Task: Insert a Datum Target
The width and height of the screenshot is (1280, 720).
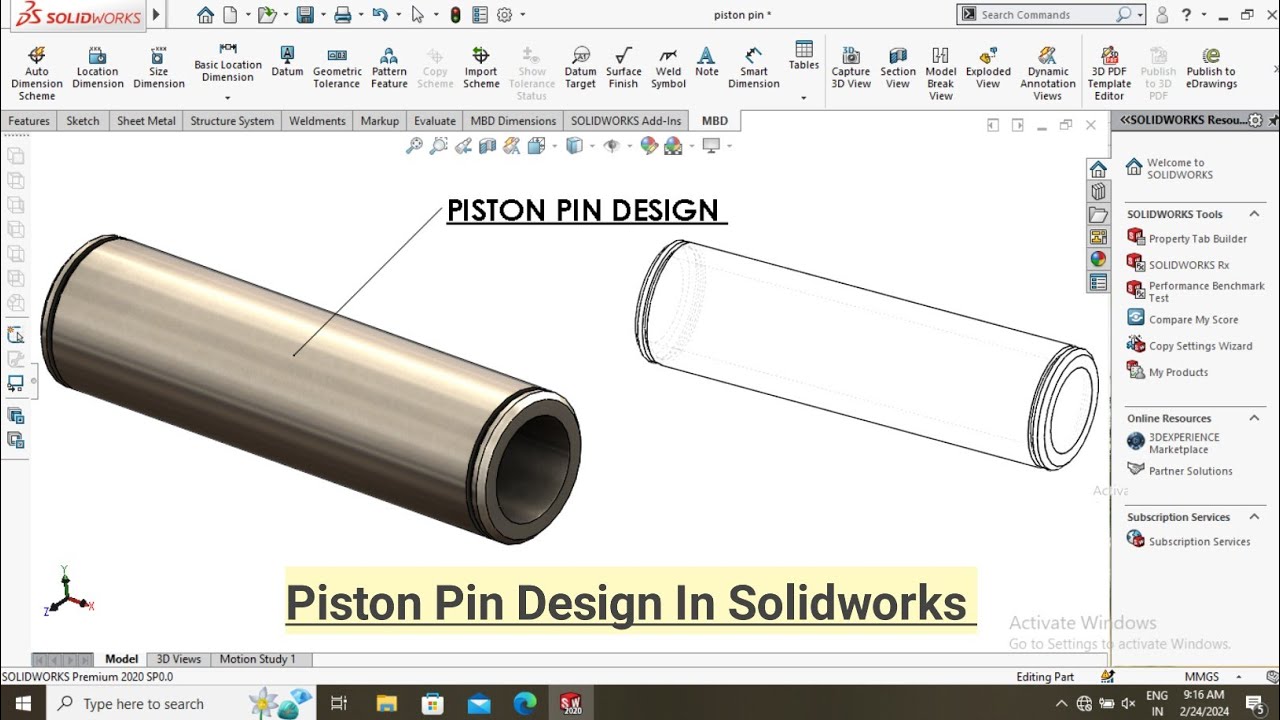Action: point(580,67)
